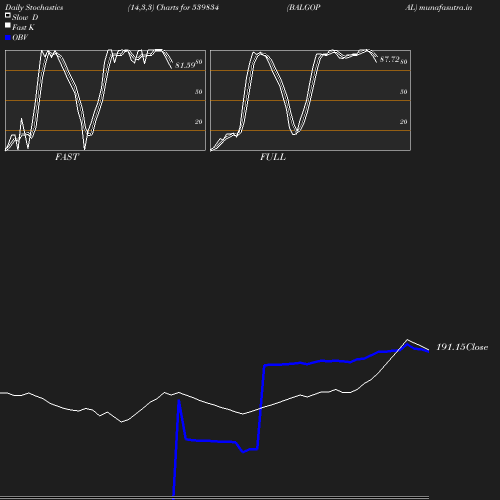Click the '191.15Close' price label

tap(462, 347)
